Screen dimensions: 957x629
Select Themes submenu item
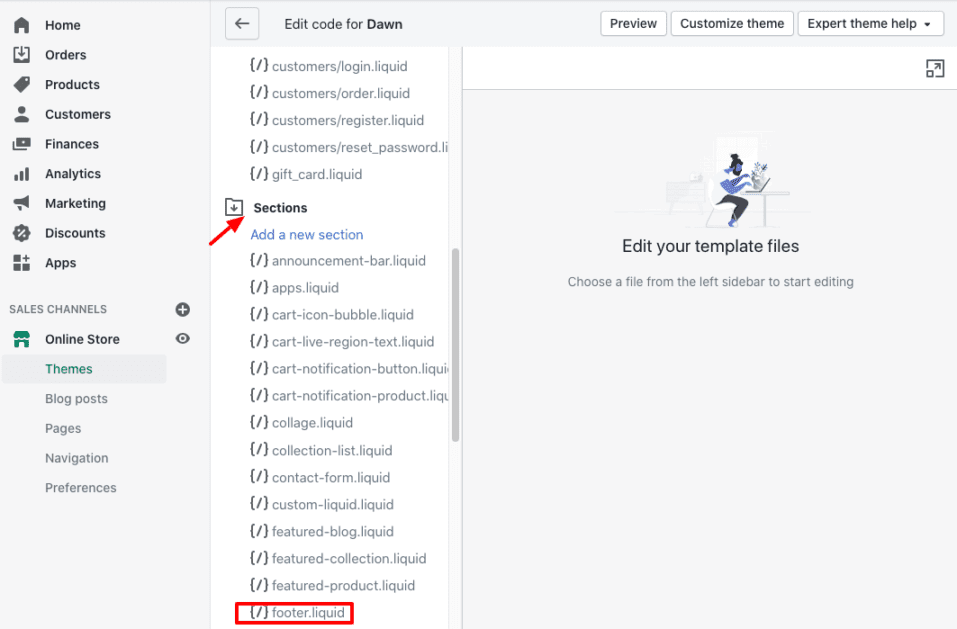click(68, 369)
